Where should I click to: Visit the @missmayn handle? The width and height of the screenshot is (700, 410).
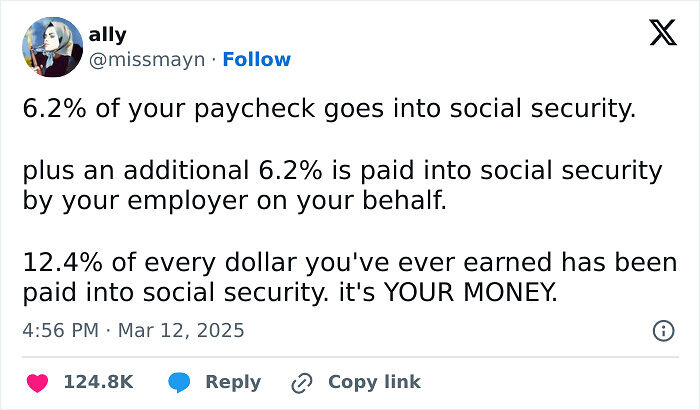pyautogui.click(x=147, y=59)
